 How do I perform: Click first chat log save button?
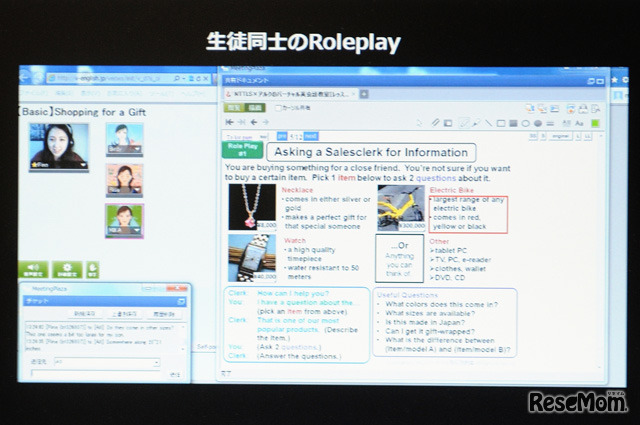pyautogui.click(x=84, y=314)
